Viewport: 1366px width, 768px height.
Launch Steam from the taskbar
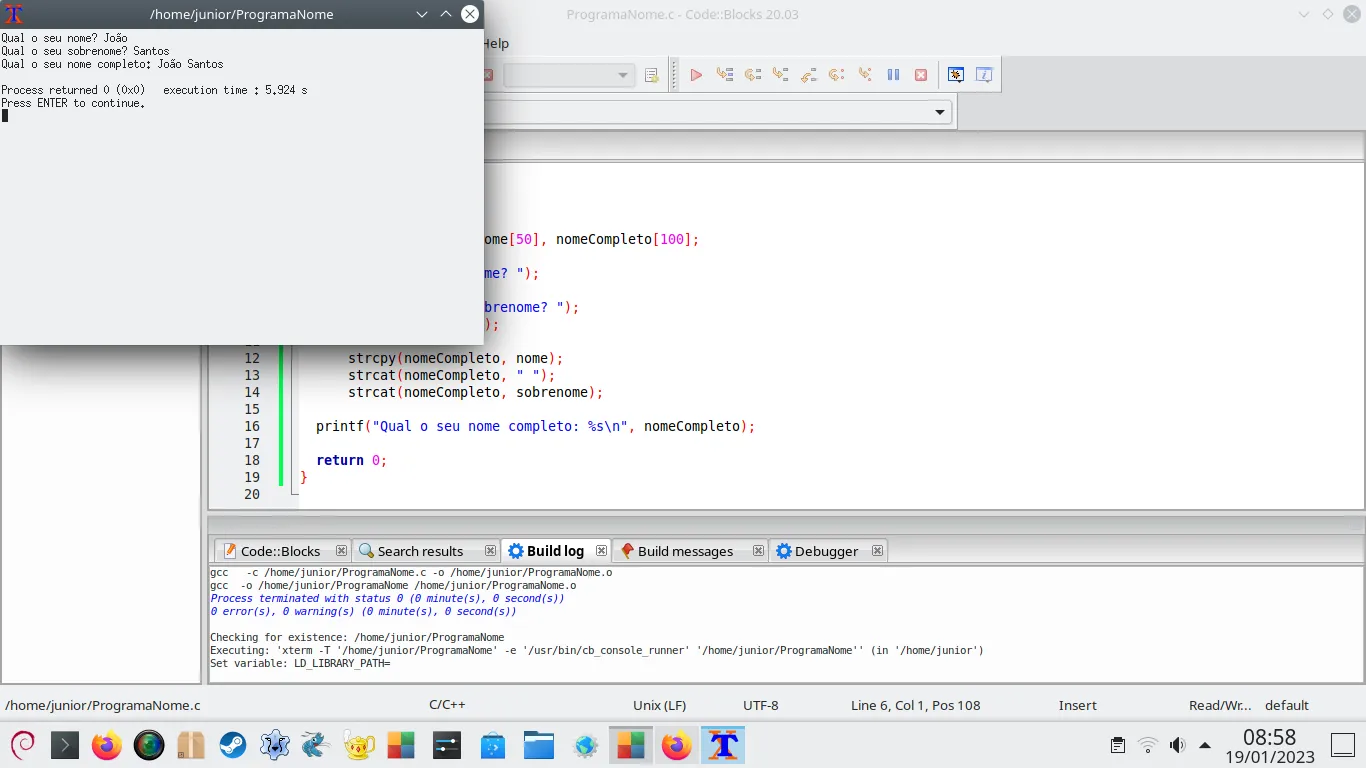coord(233,745)
